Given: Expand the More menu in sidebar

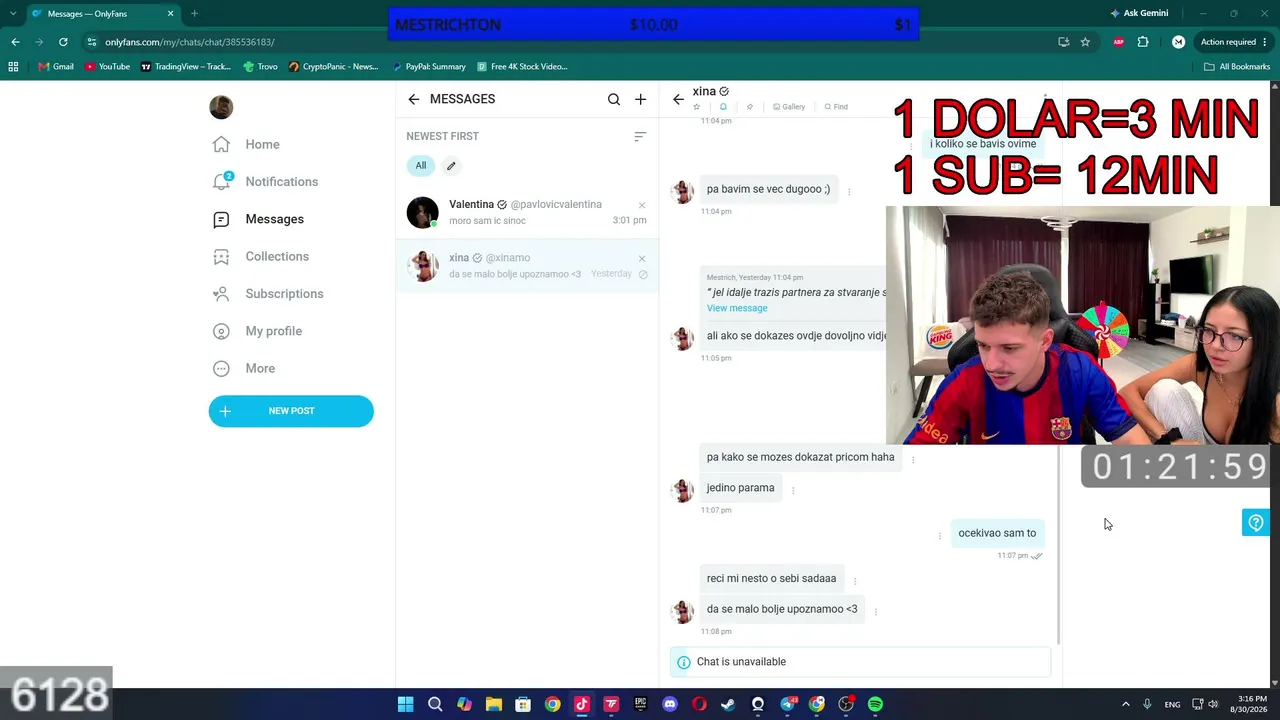Looking at the screenshot, I should pos(244,368).
